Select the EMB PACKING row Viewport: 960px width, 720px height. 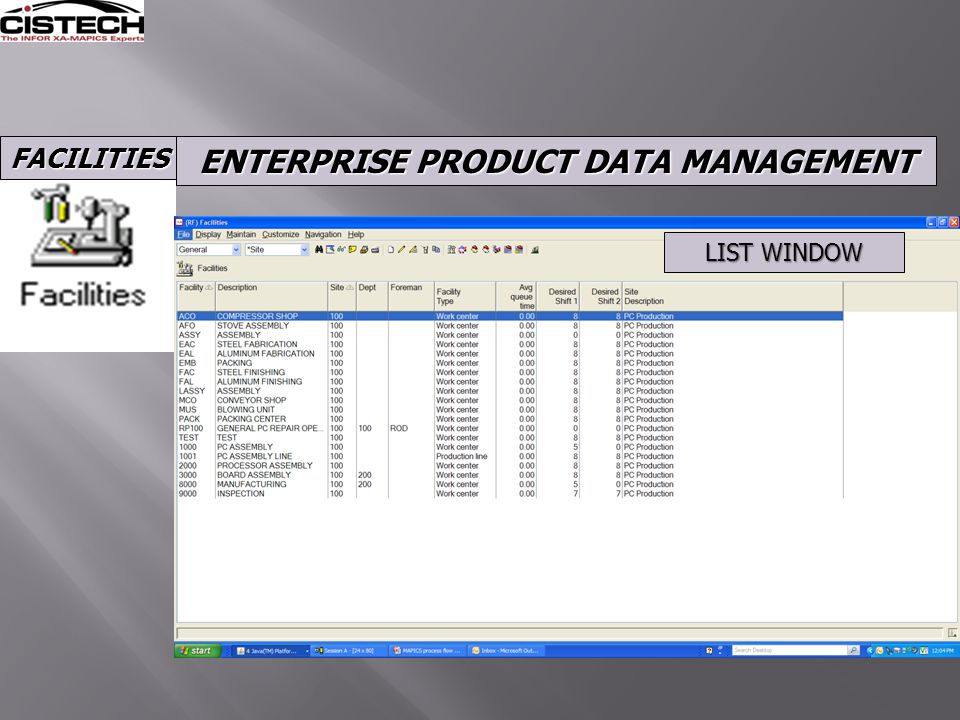510,363
